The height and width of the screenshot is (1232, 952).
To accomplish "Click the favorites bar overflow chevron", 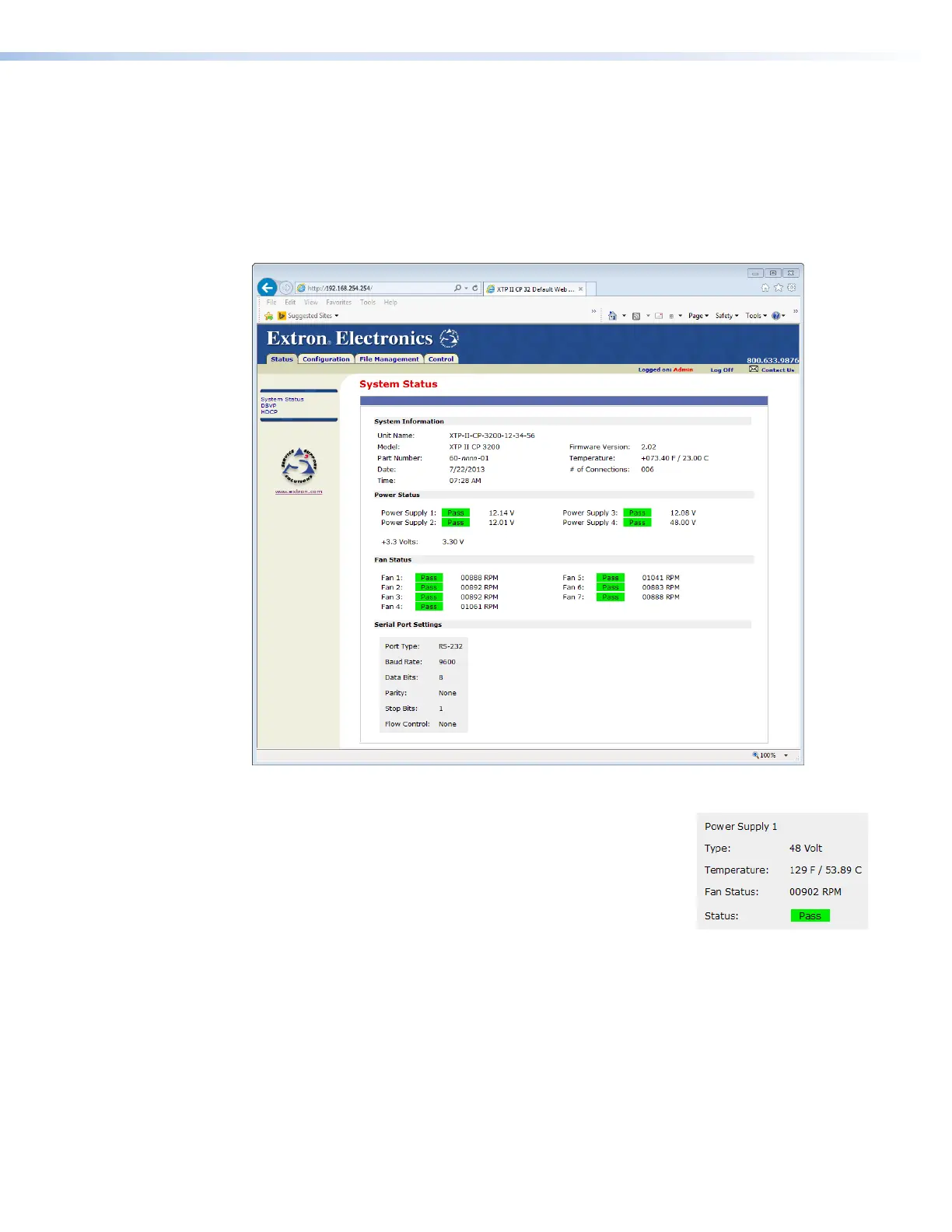I will coord(593,311).
